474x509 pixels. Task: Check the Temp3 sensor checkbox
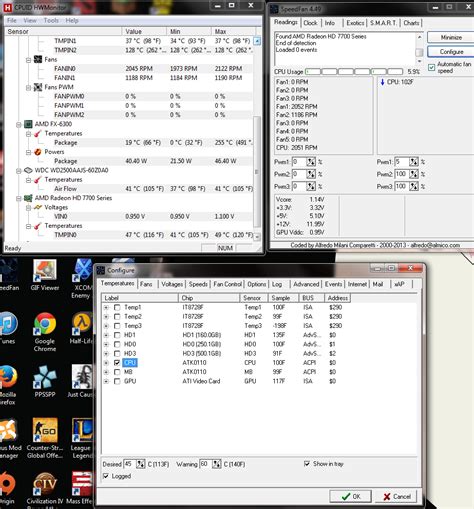[117, 326]
